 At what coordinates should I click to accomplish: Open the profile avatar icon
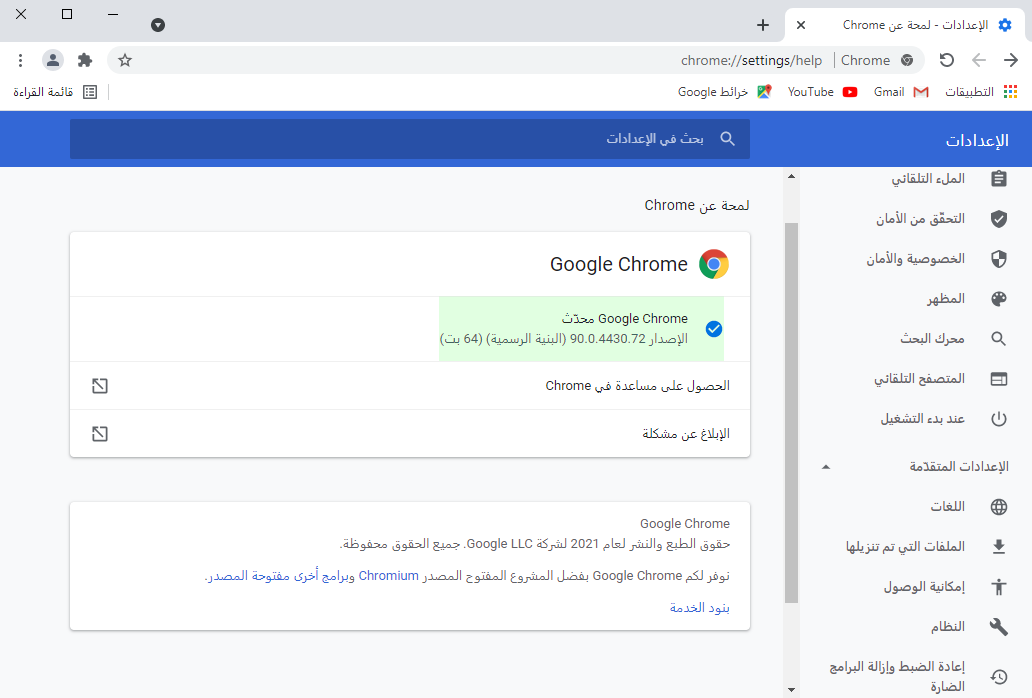click(53, 61)
